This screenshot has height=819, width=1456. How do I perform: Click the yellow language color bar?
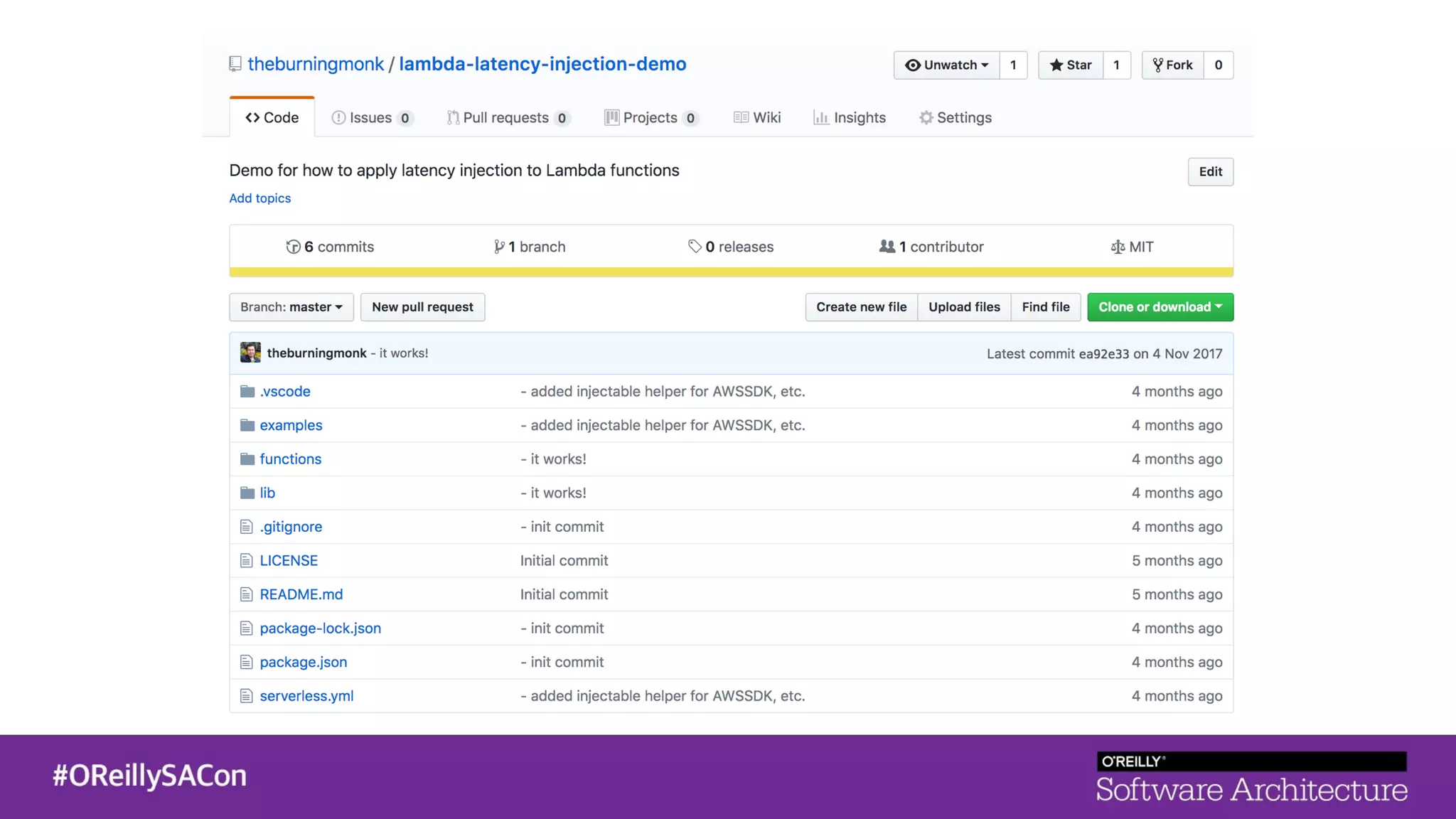pos(731,272)
